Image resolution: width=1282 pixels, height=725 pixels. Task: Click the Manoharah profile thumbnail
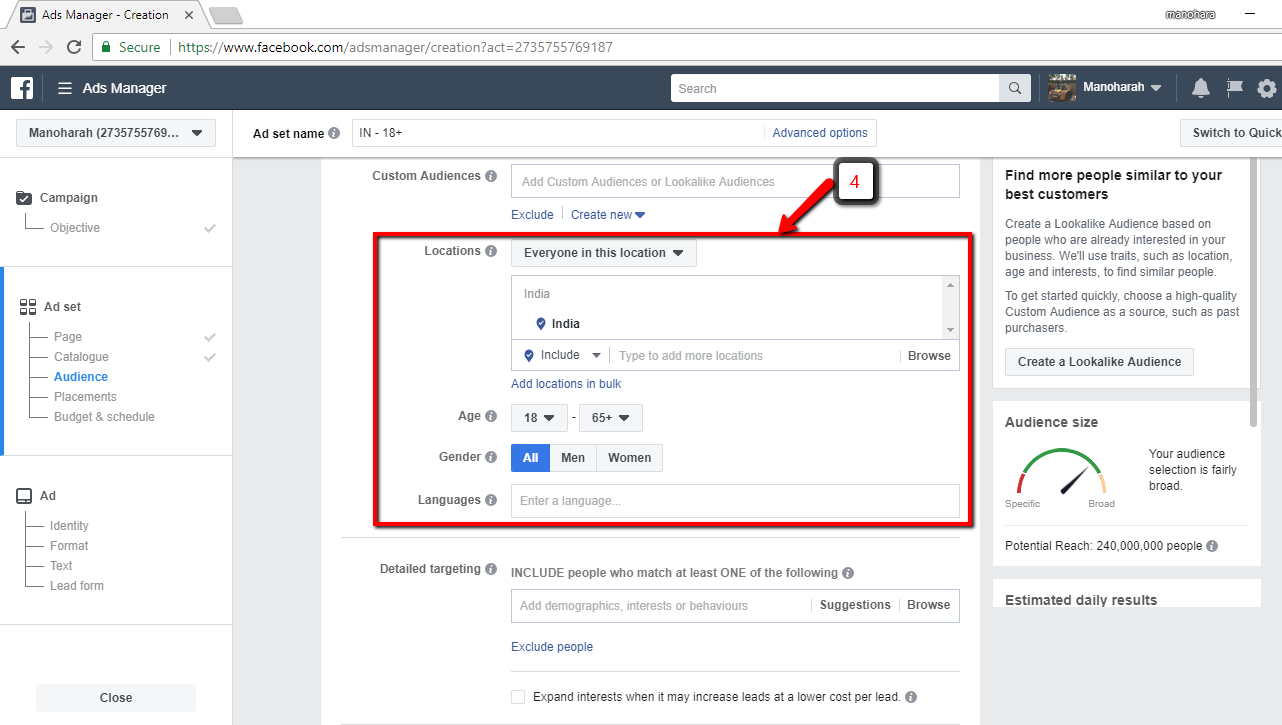1062,88
